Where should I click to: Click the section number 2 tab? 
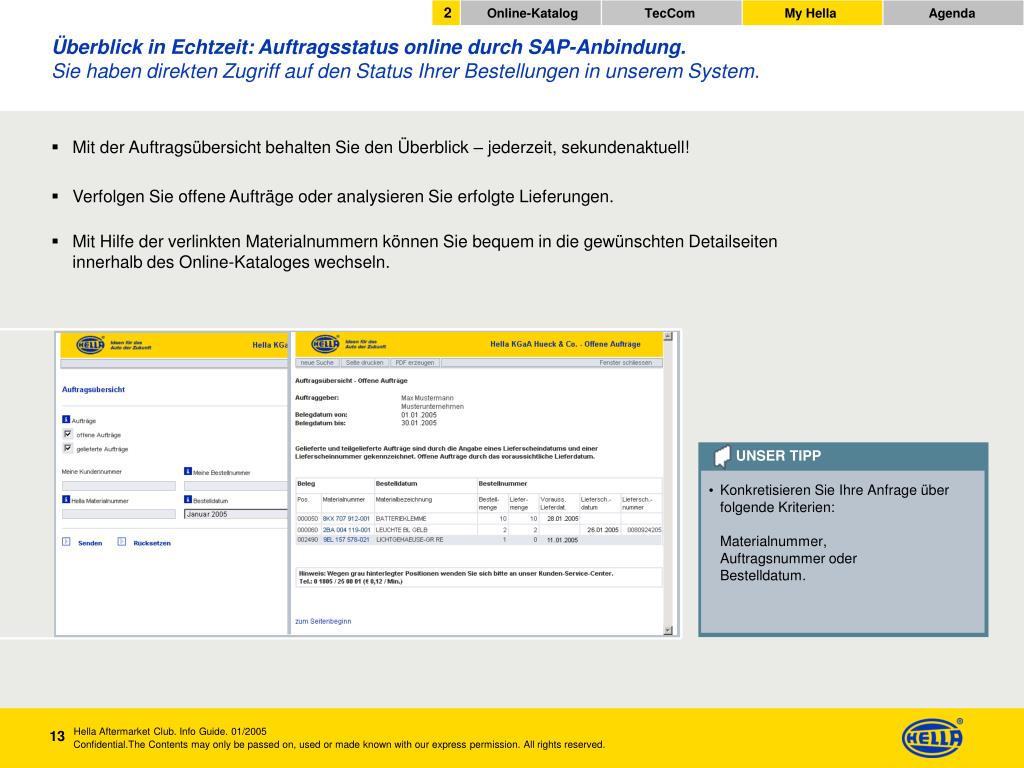(x=447, y=13)
